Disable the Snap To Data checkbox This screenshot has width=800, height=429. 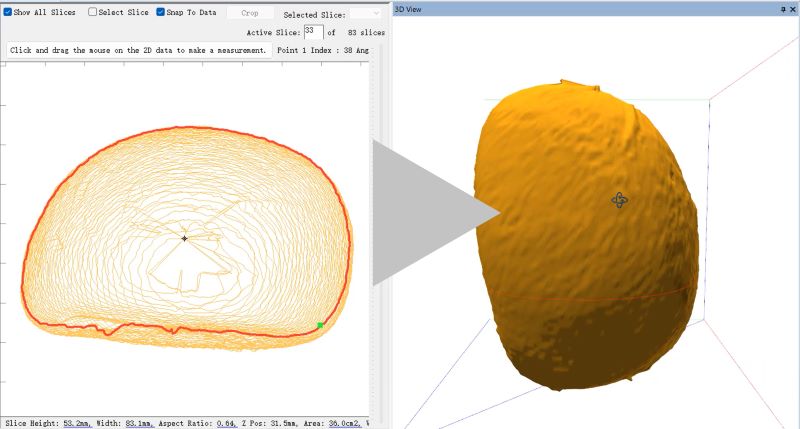(x=161, y=12)
